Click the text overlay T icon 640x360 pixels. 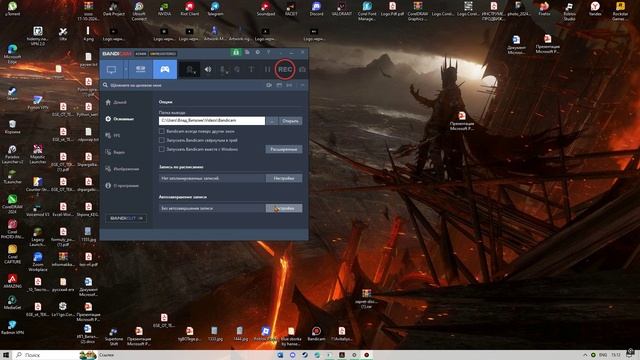251,69
